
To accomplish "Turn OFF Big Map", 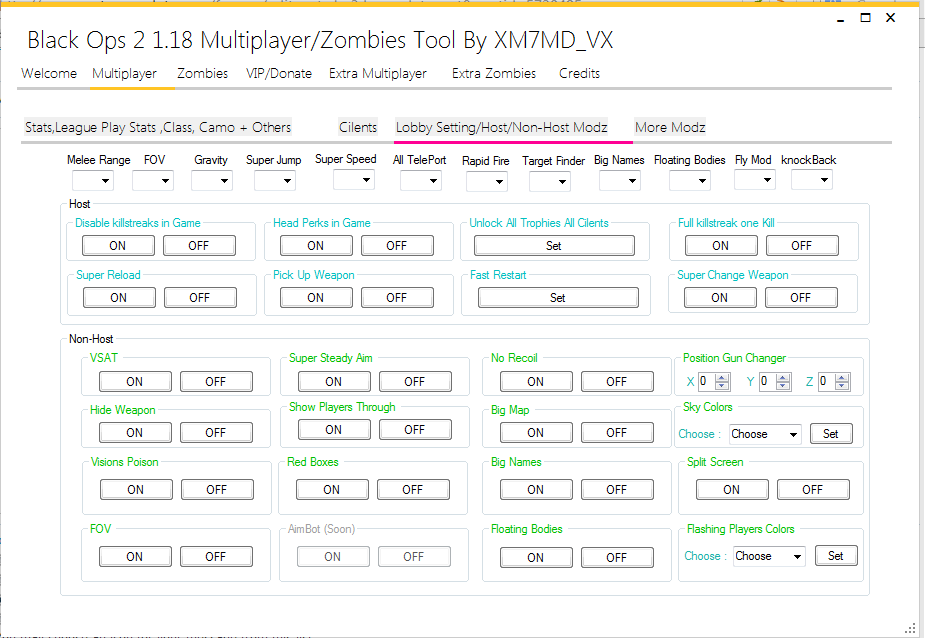I will (x=617, y=433).
